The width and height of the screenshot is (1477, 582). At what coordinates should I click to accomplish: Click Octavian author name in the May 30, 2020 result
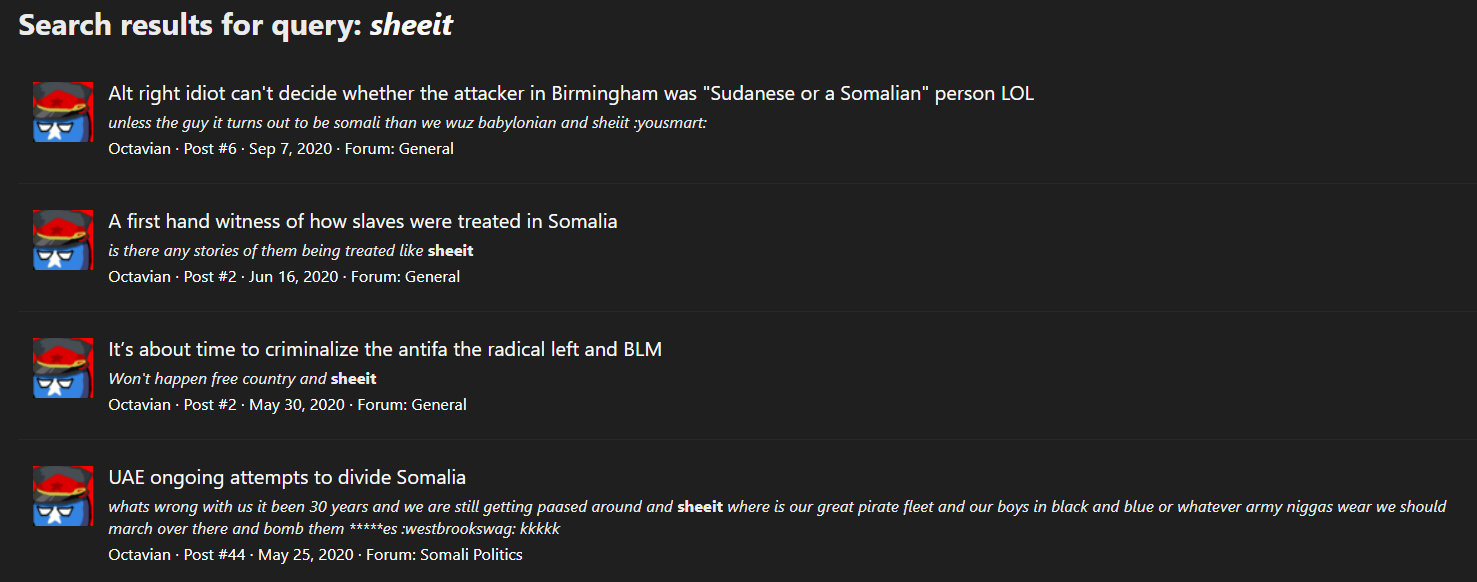[x=140, y=405]
